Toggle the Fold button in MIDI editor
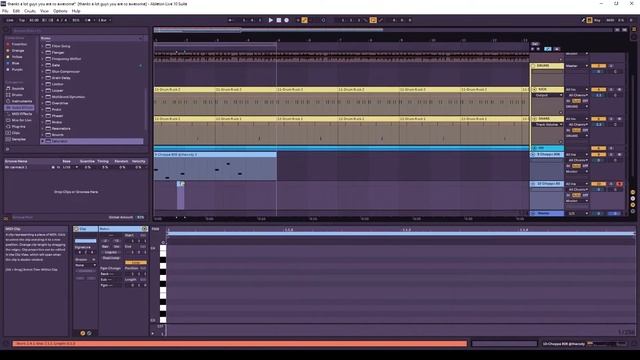This screenshot has height=360, width=640. click(156, 229)
